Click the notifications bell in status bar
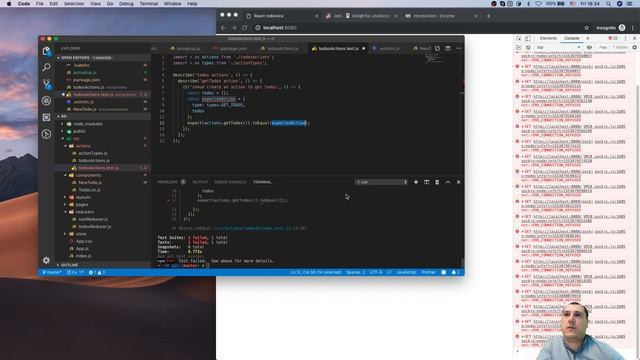Image resolution: width=640 pixels, height=360 pixels. click(x=455, y=272)
